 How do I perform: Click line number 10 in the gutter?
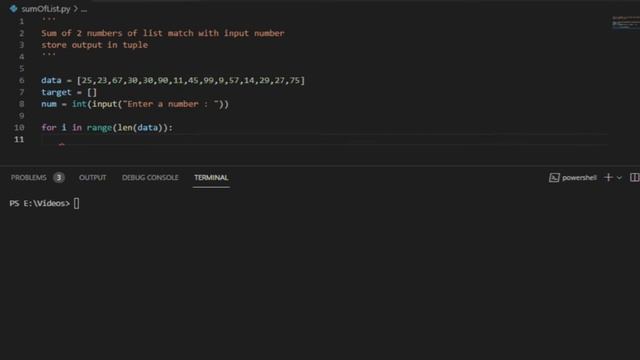(x=19, y=127)
